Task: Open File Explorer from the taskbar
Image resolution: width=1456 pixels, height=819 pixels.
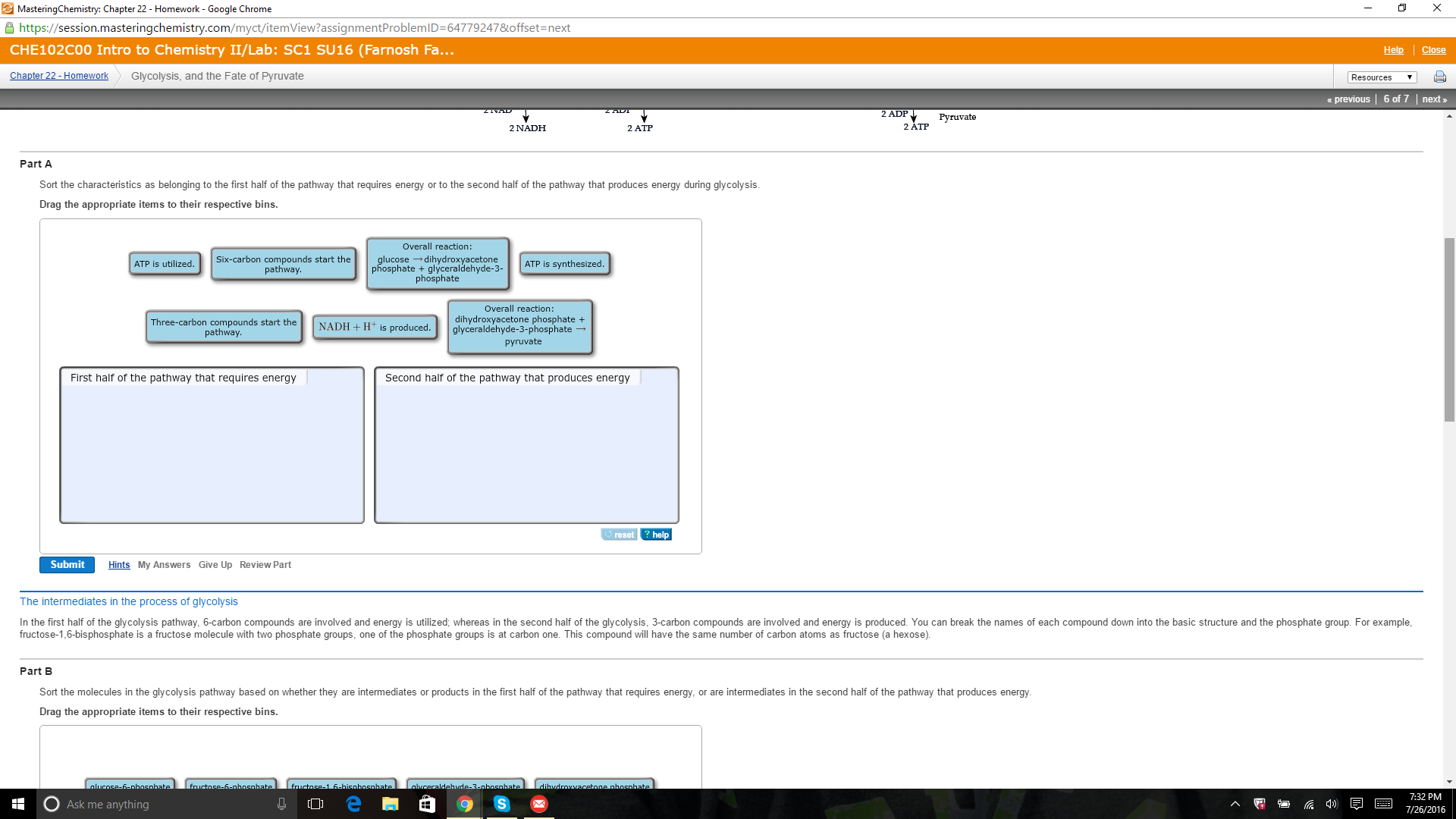Action: click(x=391, y=805)
